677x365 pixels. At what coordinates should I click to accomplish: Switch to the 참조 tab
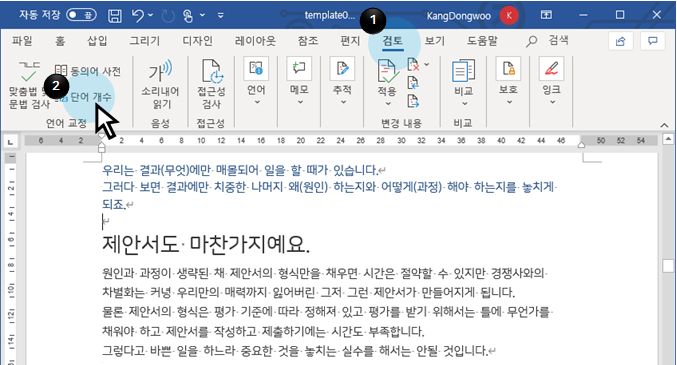[308, 41]
